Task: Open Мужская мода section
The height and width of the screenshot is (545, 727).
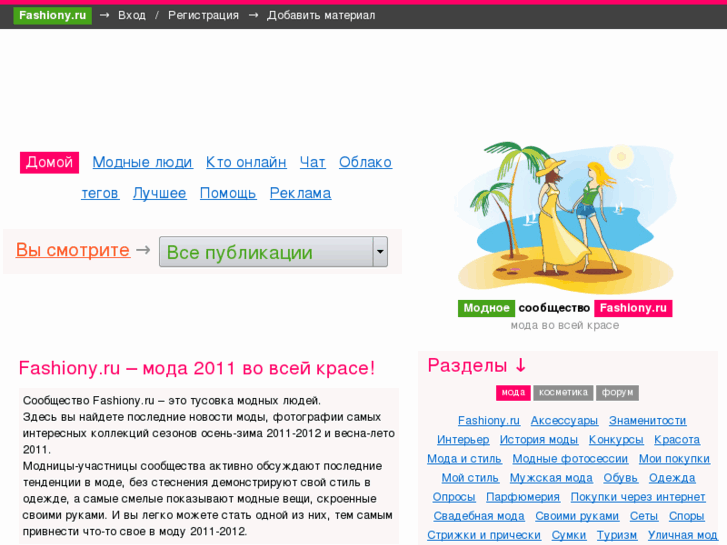Action: point(551,477)
